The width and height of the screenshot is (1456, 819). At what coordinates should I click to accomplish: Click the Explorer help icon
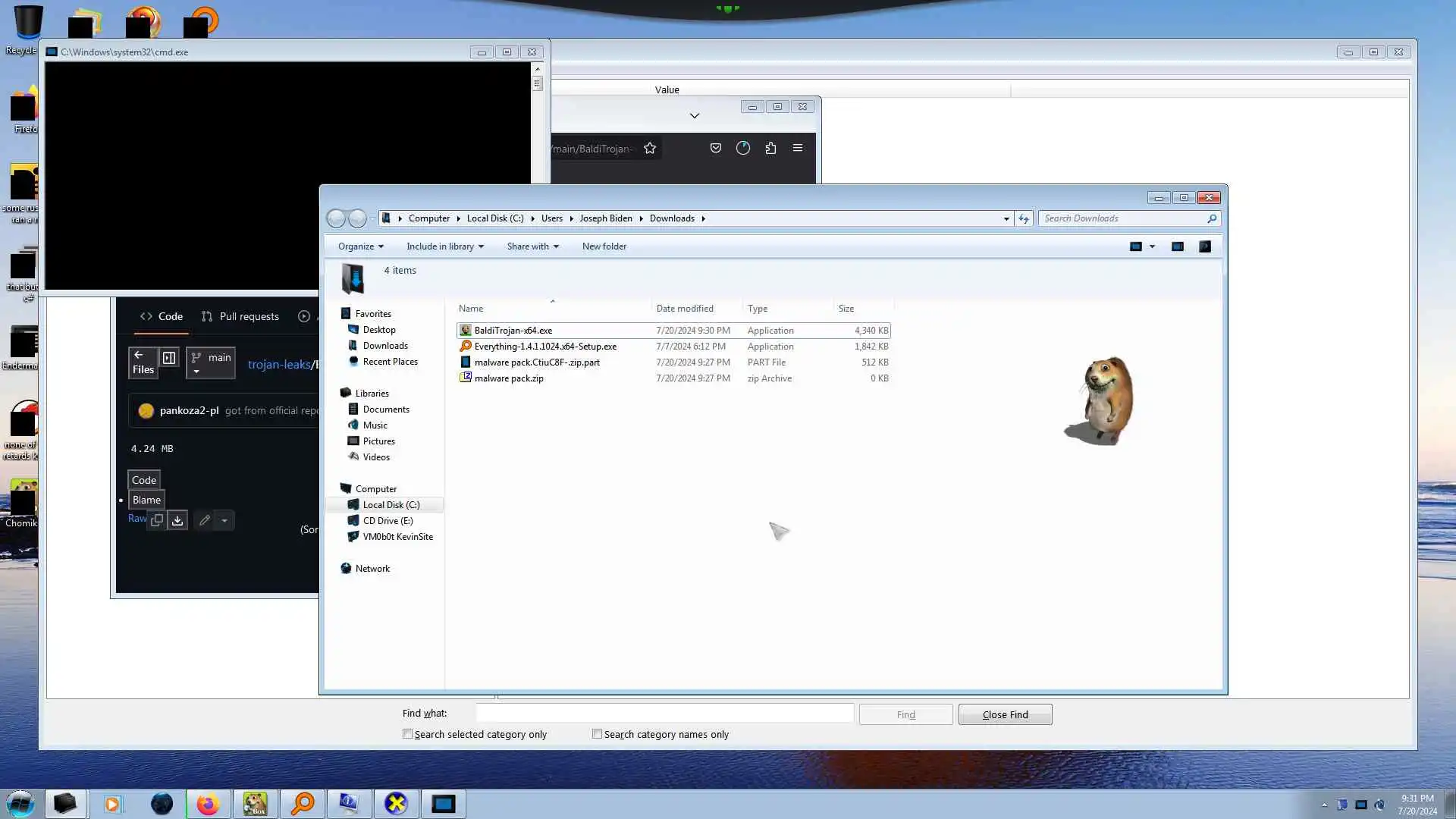(1204, 246)
